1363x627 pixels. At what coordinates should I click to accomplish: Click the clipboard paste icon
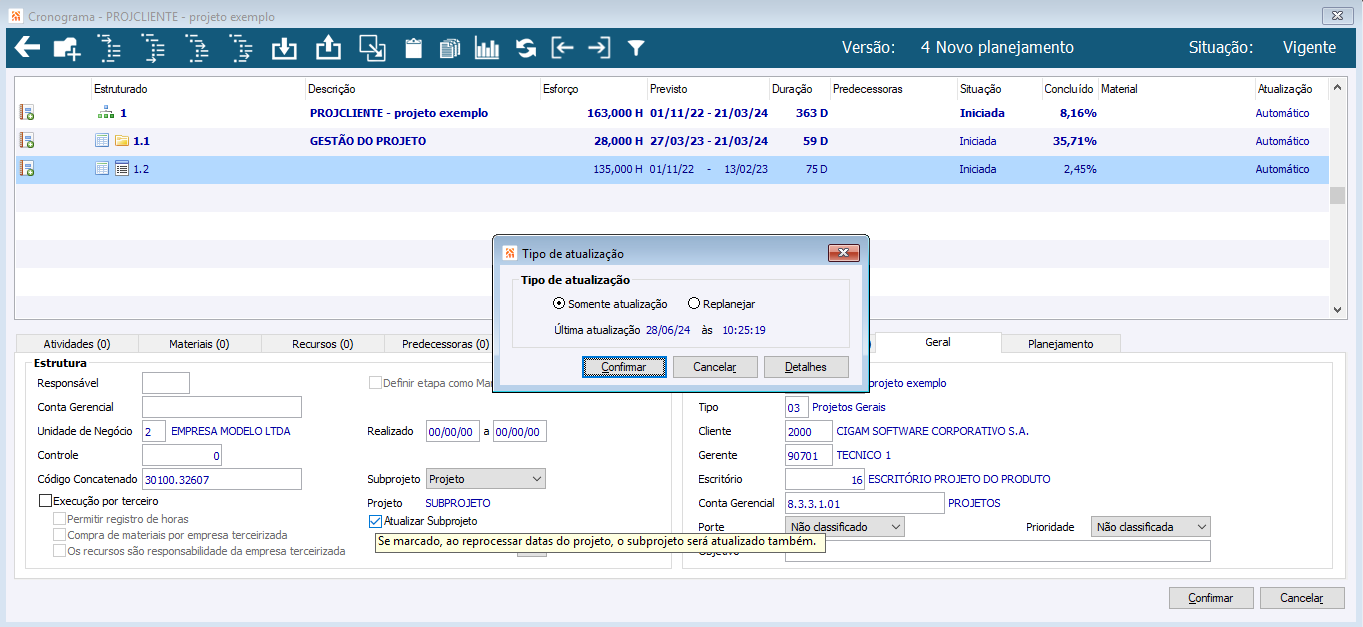point(413,47)
